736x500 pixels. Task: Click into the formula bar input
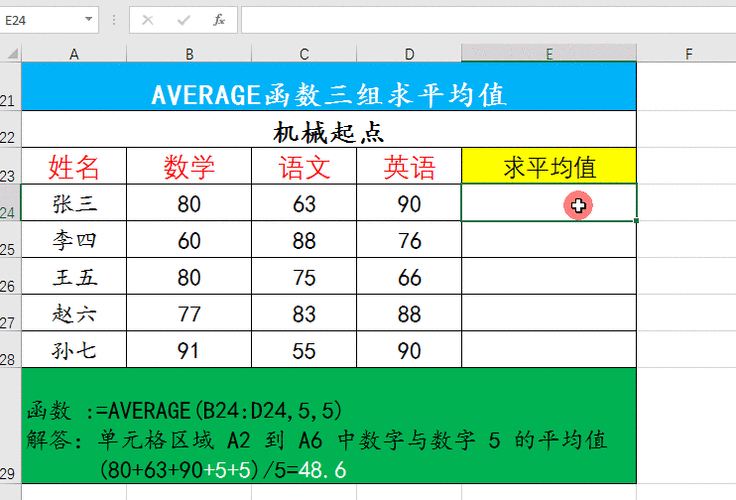pos(488,20)
